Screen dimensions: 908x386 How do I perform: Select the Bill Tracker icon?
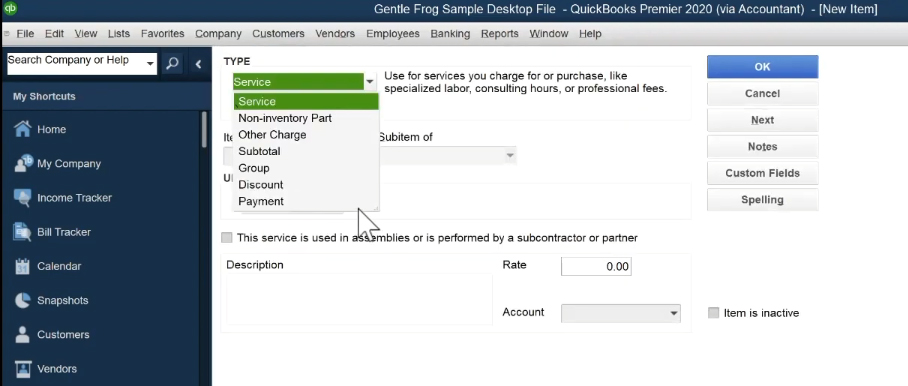click(x=23, y=232)
